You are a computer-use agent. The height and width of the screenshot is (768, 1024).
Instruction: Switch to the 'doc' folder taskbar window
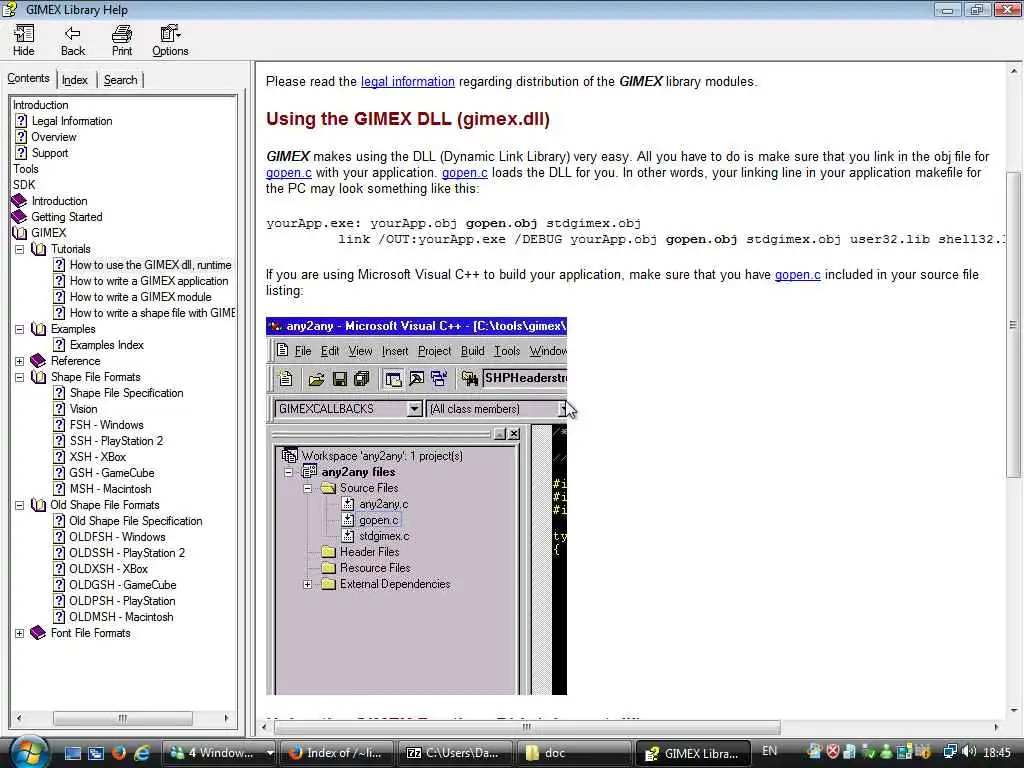573,753
